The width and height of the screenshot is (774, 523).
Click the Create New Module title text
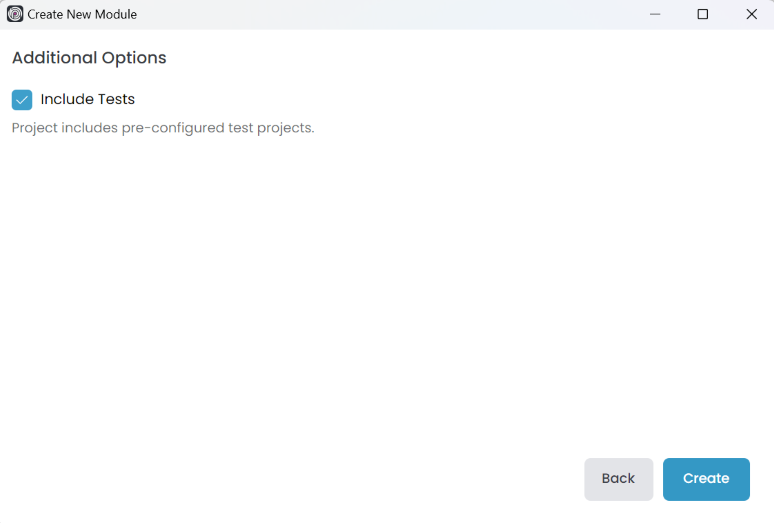click(82, 14)
